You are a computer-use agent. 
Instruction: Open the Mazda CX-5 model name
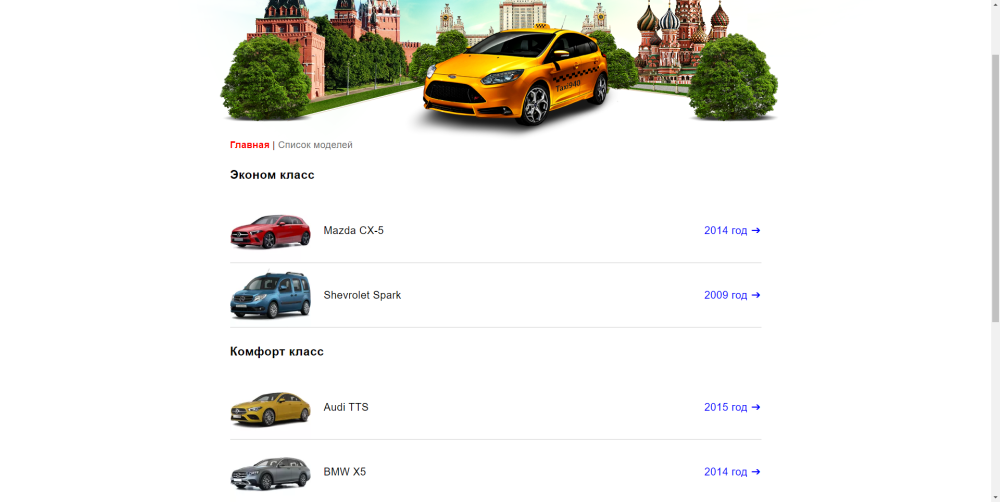tap(353, 231)
